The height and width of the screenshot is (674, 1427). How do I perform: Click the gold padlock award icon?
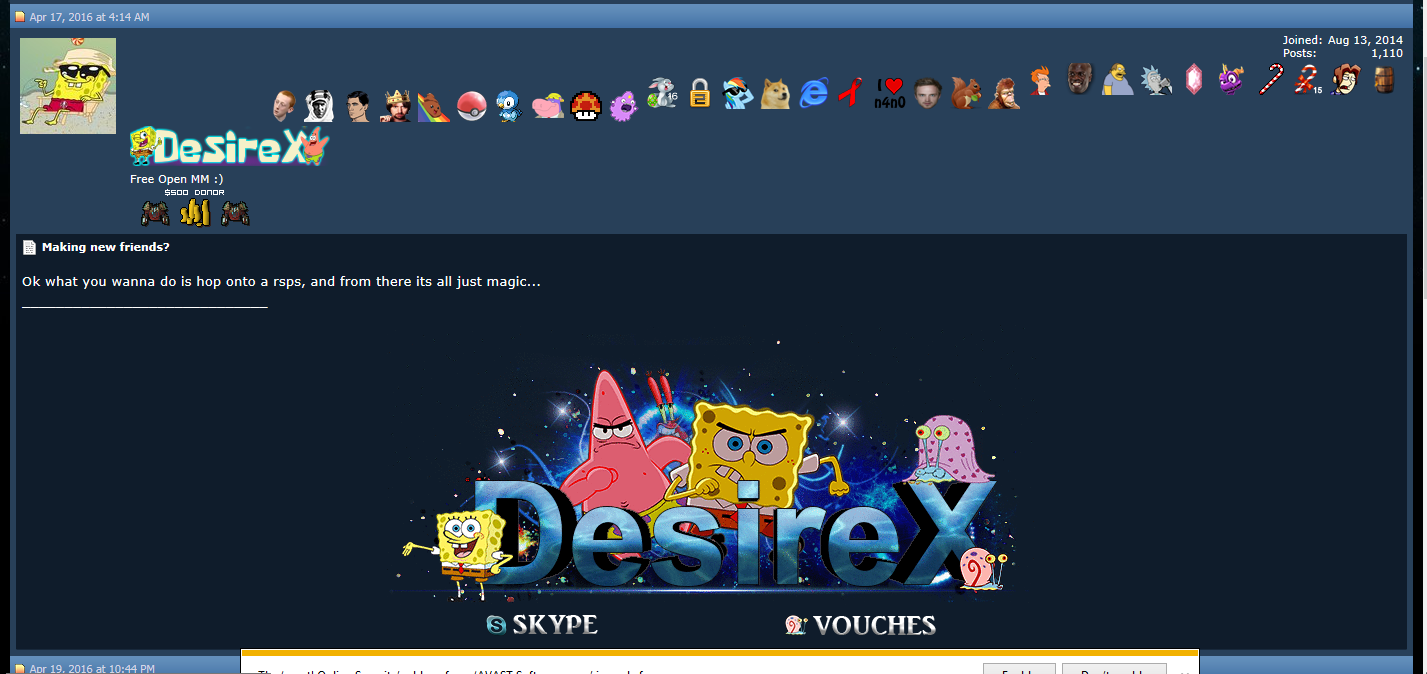click(700, 94)
